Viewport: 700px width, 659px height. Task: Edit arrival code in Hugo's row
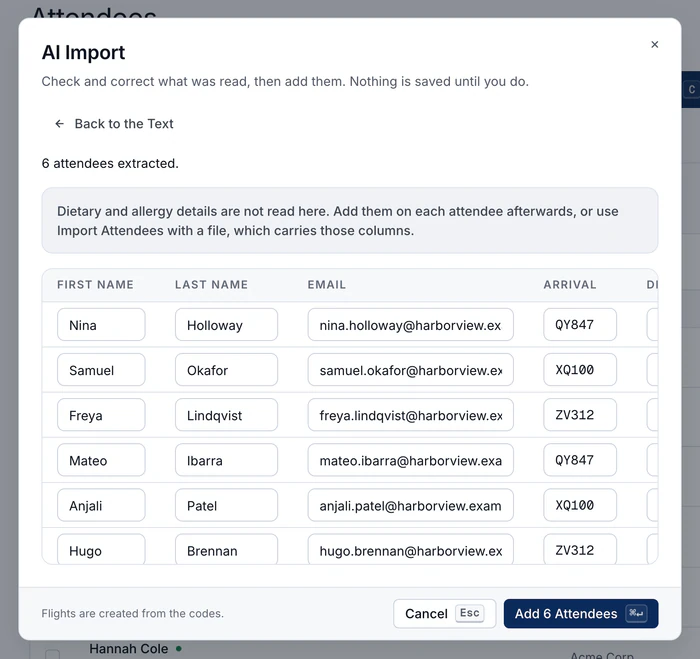pyautogui.click(x=579, y=549)
